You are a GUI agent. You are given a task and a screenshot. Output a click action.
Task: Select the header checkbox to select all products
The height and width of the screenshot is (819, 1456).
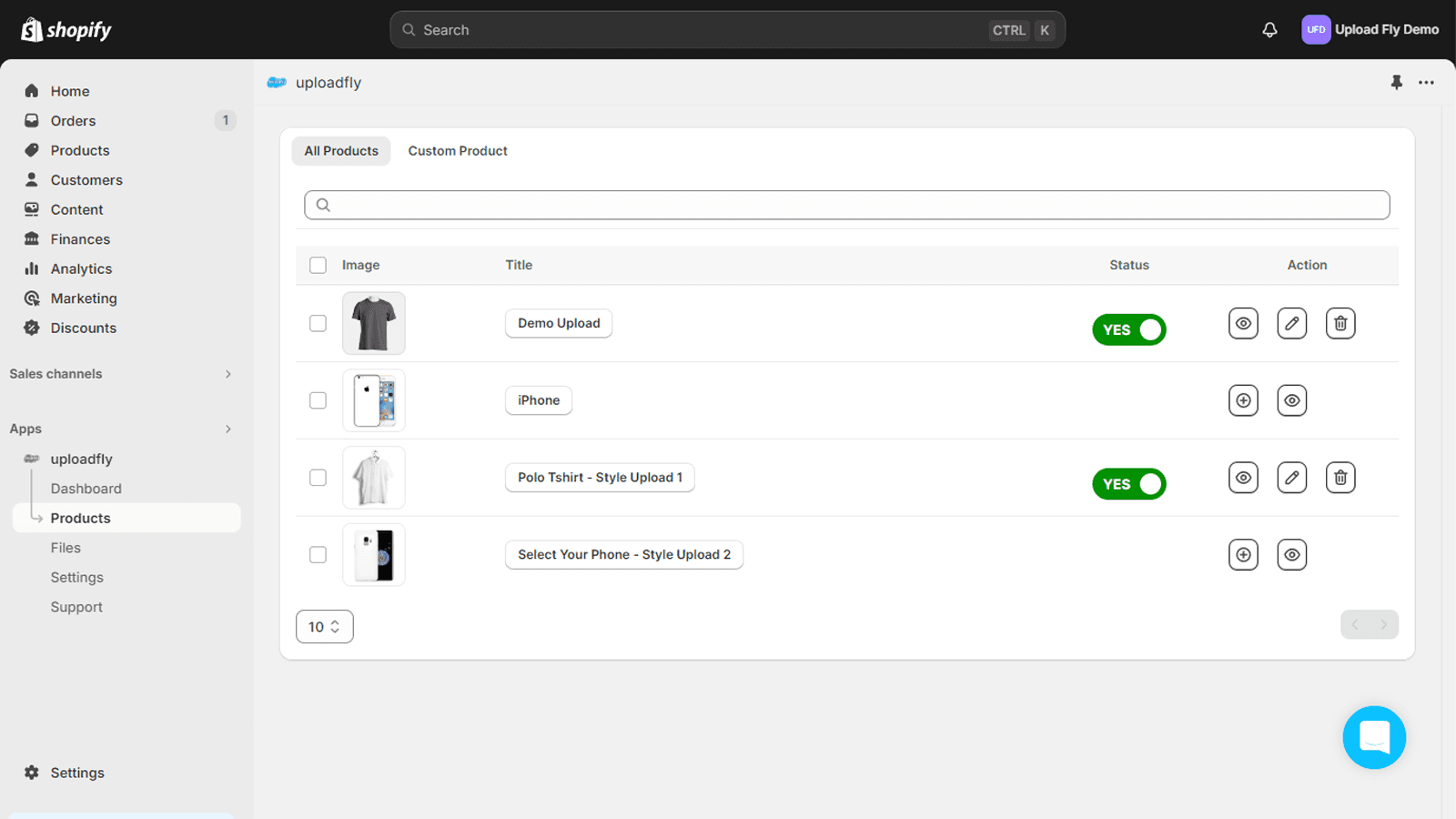click(318, 265)
